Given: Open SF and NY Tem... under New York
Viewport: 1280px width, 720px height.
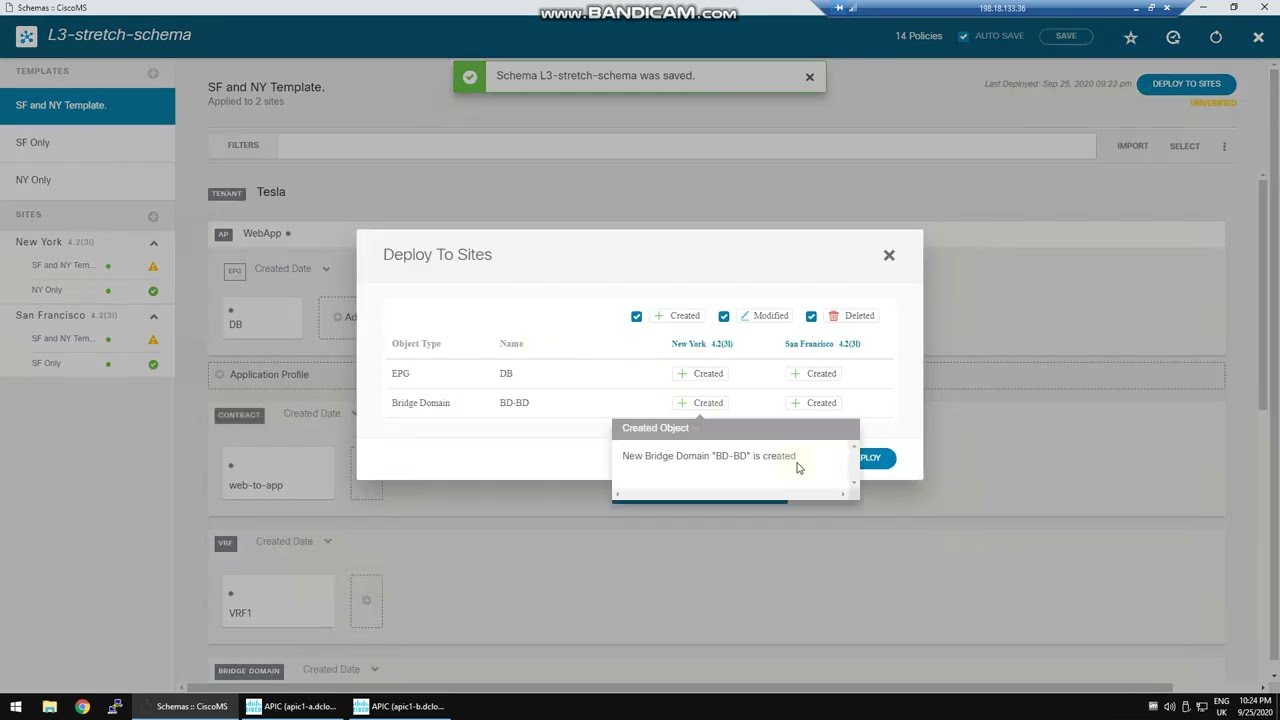Looking at the screenshot, I should pyautogui.click(x=64, y=266).
